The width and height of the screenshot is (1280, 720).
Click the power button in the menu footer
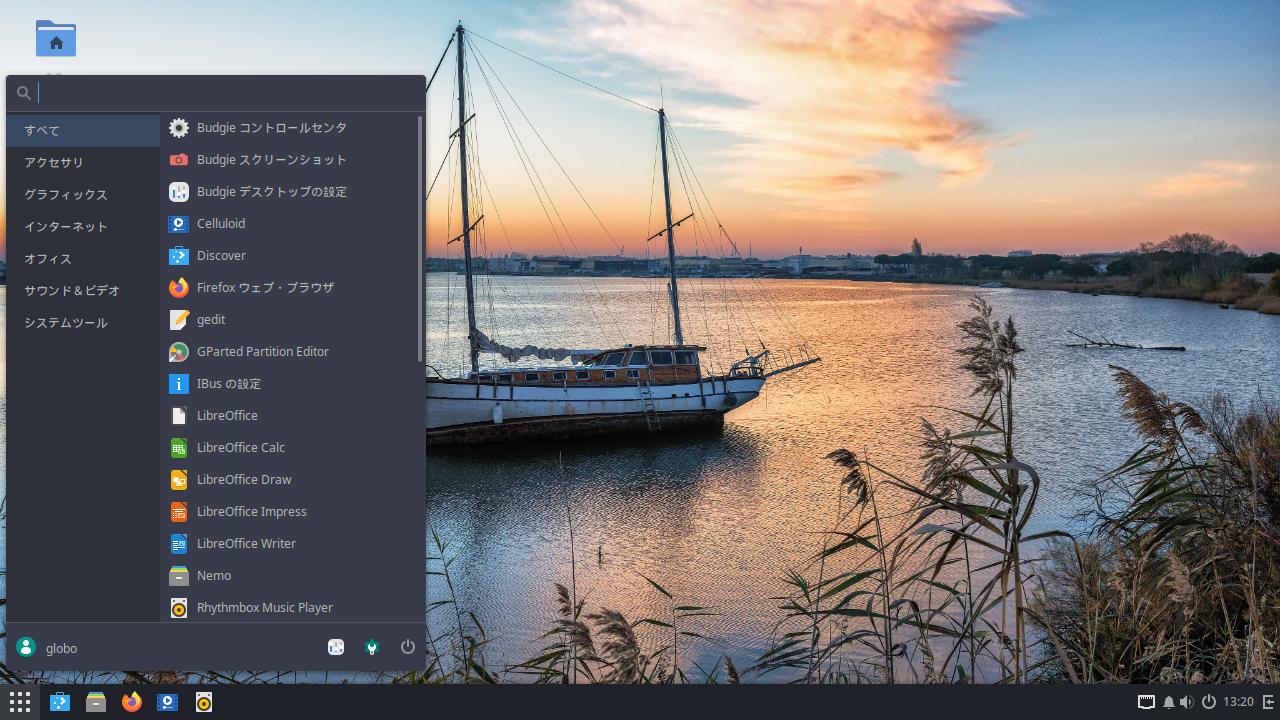407,647
